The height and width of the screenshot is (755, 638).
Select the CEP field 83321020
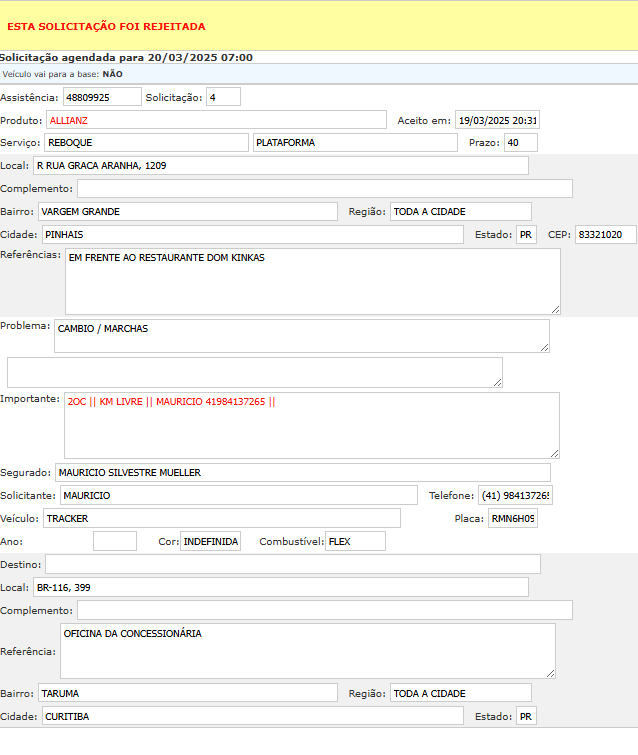click(605, 234)
